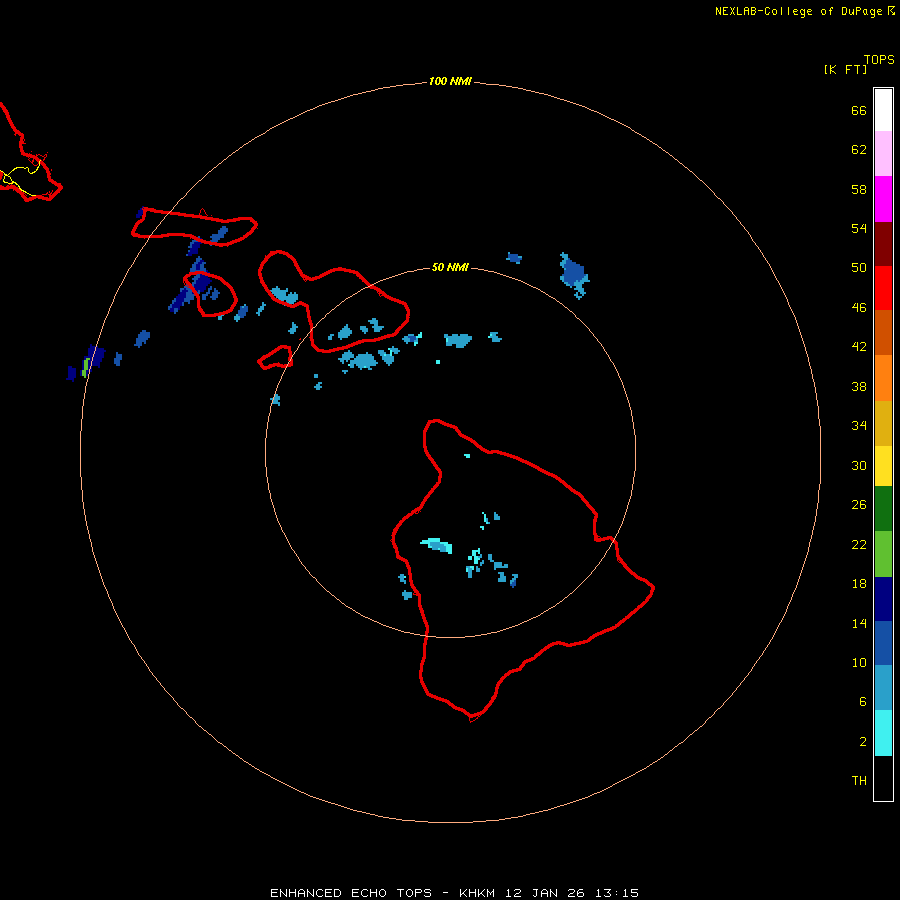Viewport: 900px width, 900px height.
Task: Click the legend value 6
Action: click(x=862, y=702)
